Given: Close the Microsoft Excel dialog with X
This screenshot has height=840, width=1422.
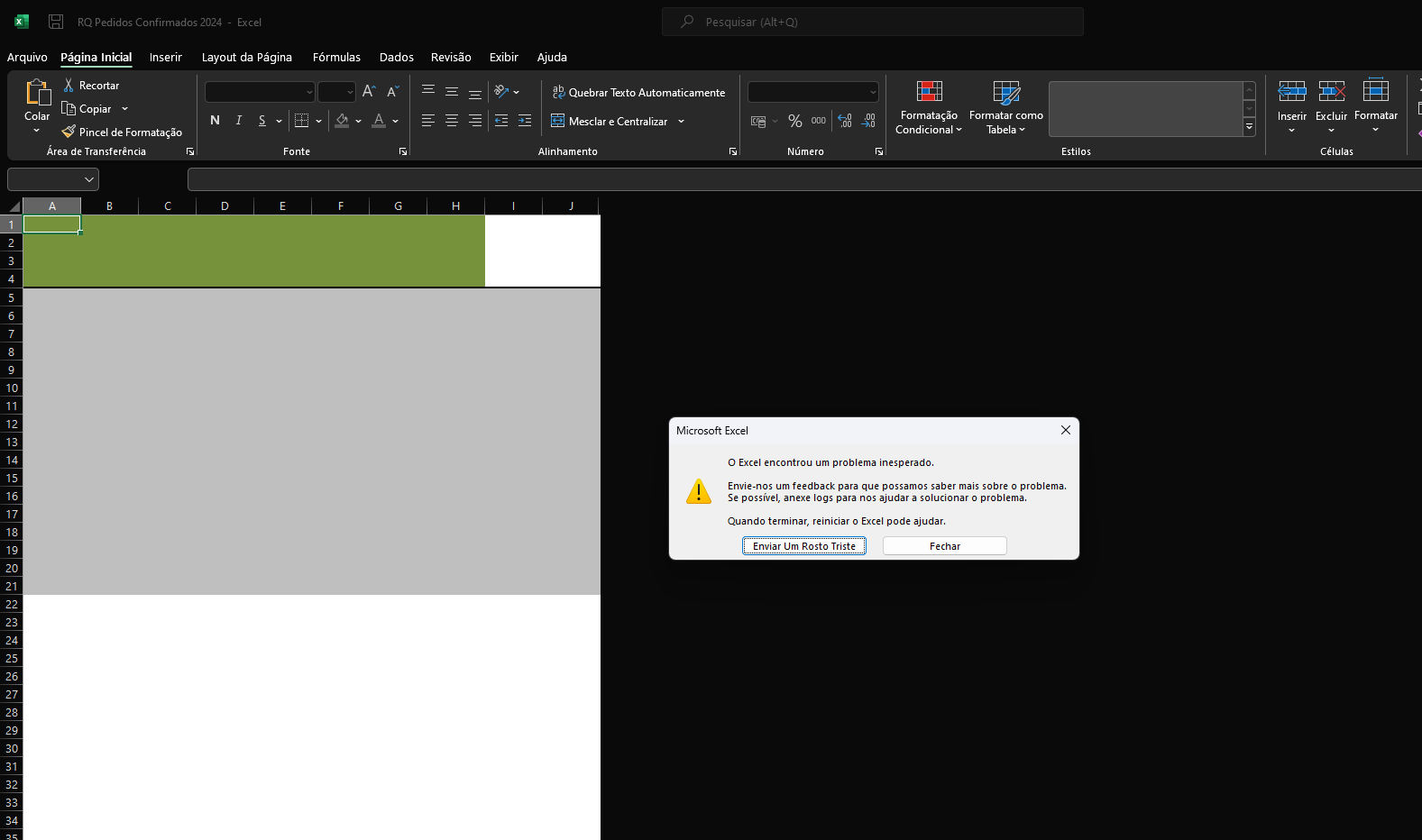Looking at the screenshot, I should 1066,430.
